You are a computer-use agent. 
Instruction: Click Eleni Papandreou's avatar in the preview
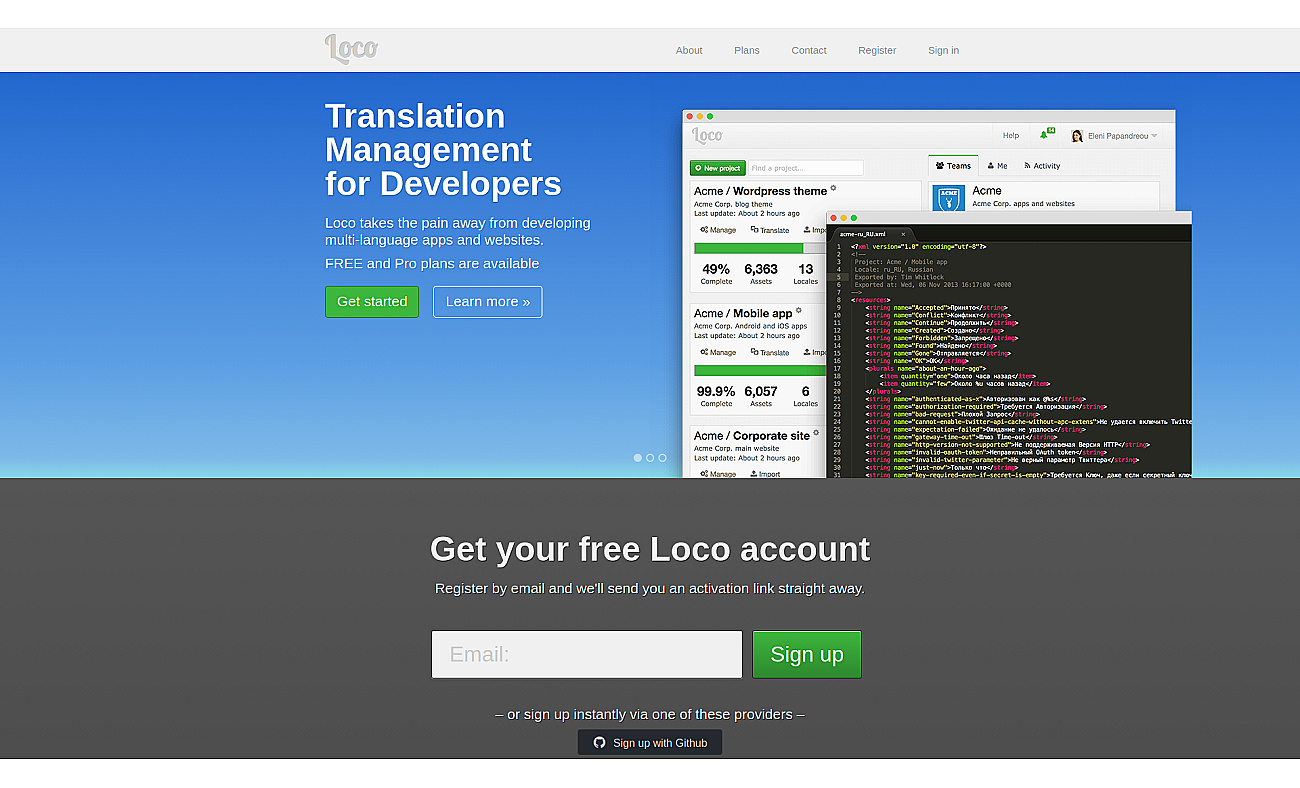(x=1077, y=136)
